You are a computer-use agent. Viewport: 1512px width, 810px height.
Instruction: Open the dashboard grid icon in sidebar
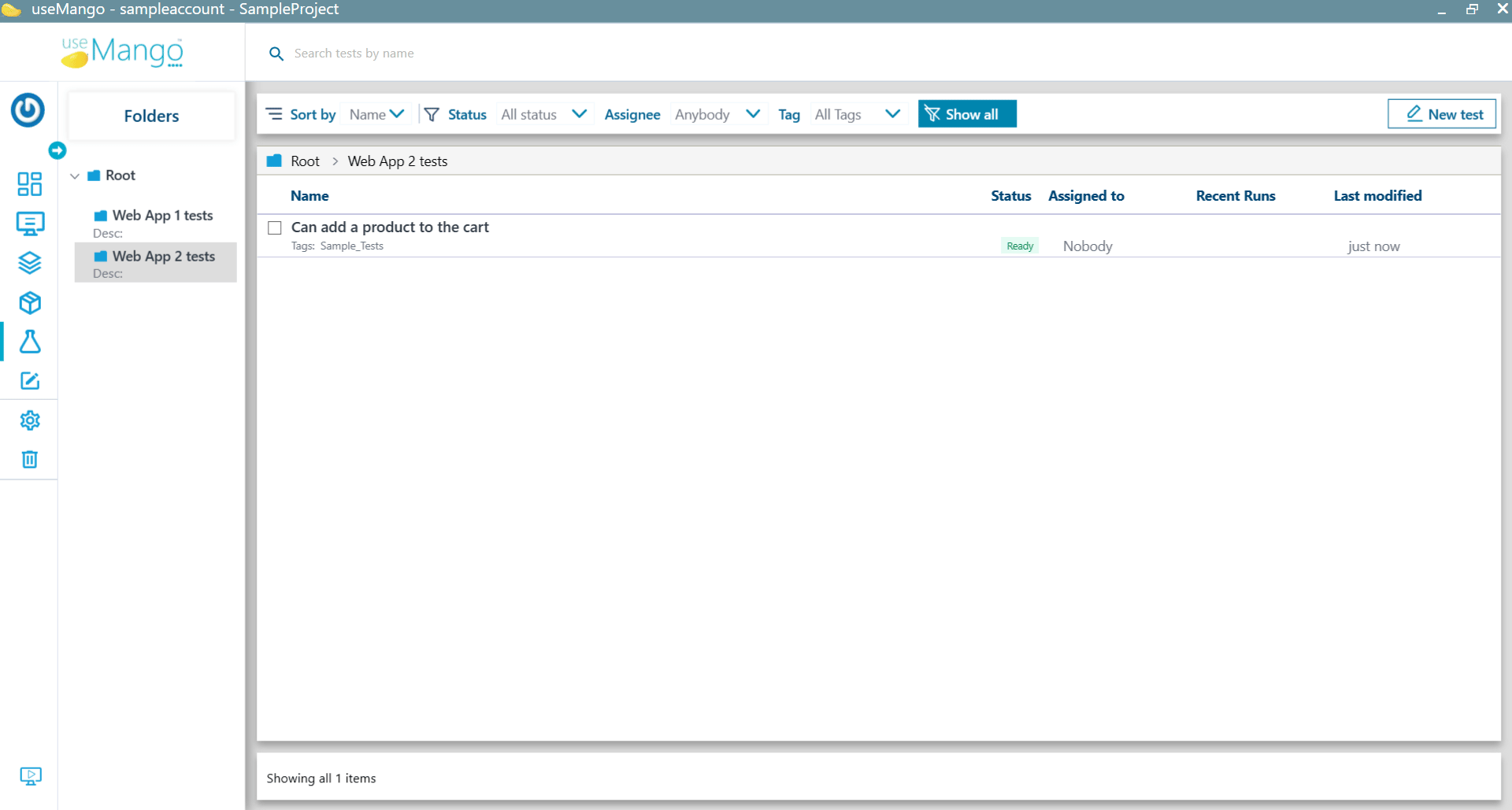[29, 184]
